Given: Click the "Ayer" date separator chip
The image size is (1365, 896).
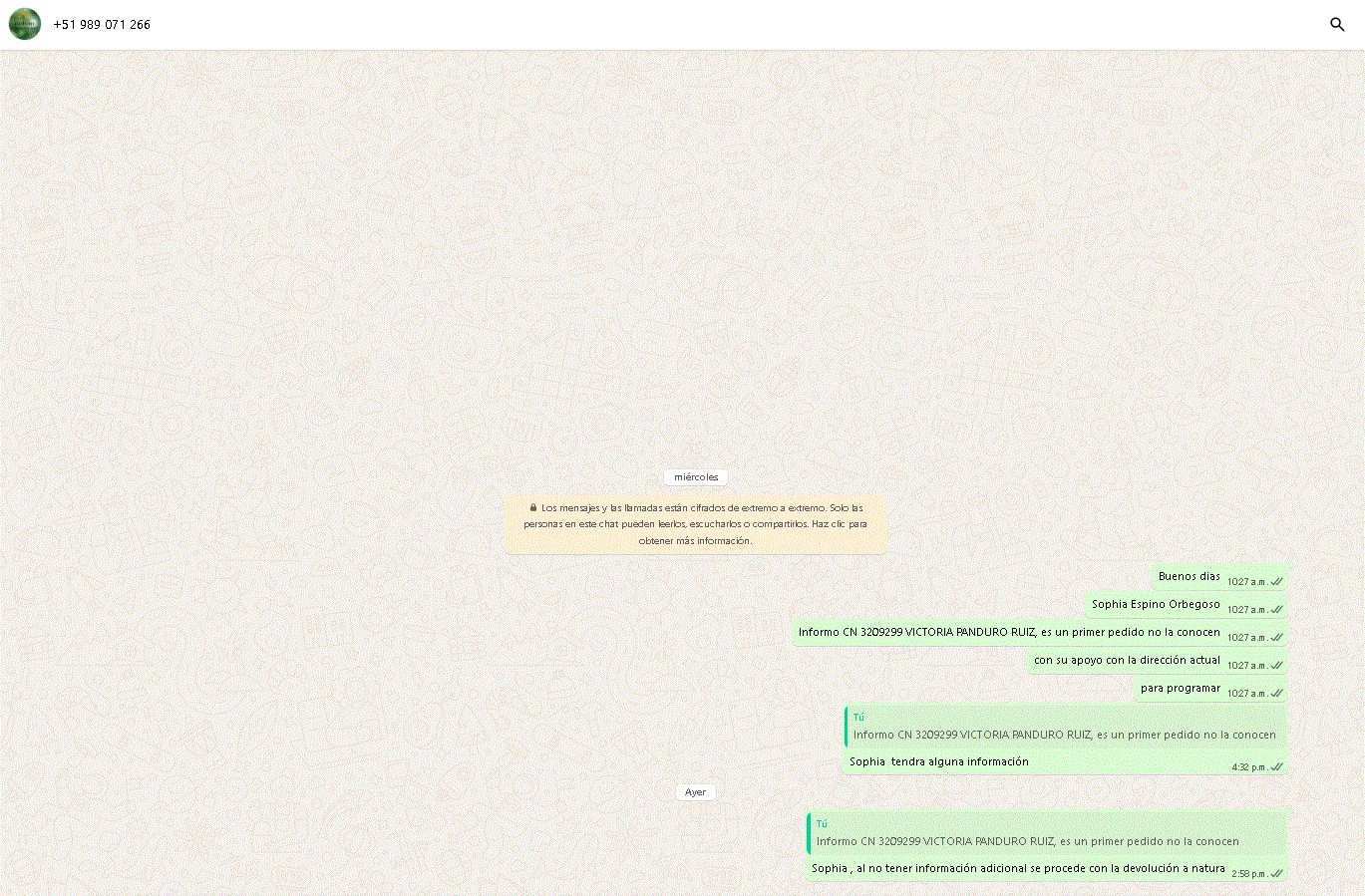Looking at the screenshot, I should [695, 792].
